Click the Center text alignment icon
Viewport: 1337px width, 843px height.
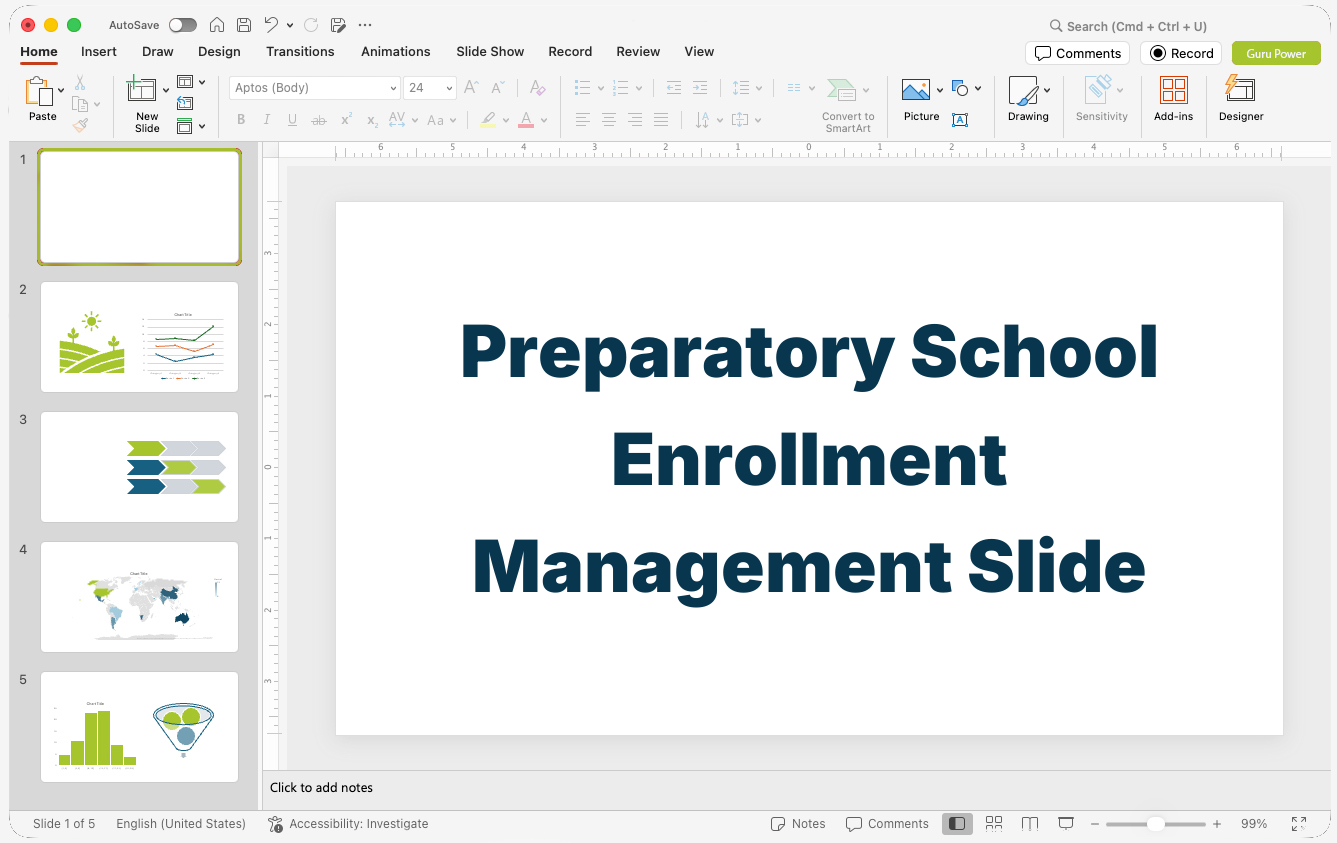coord(609,120)
